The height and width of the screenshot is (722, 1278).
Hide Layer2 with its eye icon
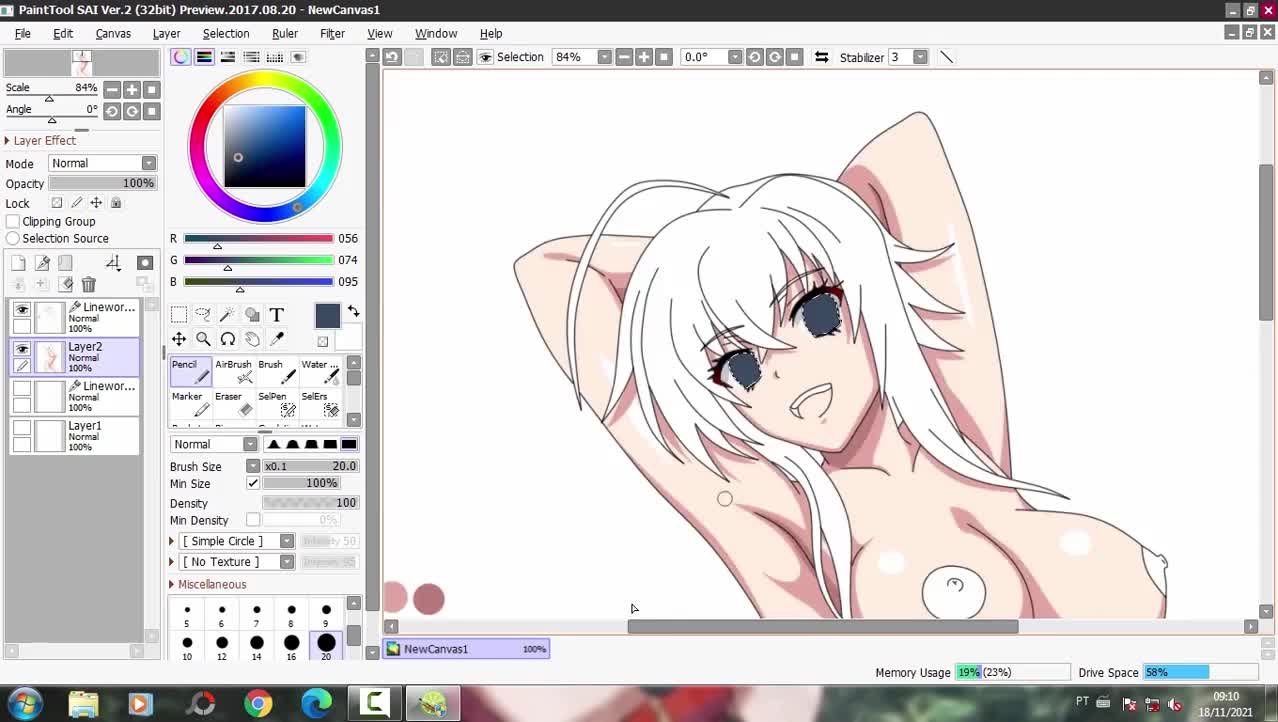click(x=22, y=349)
